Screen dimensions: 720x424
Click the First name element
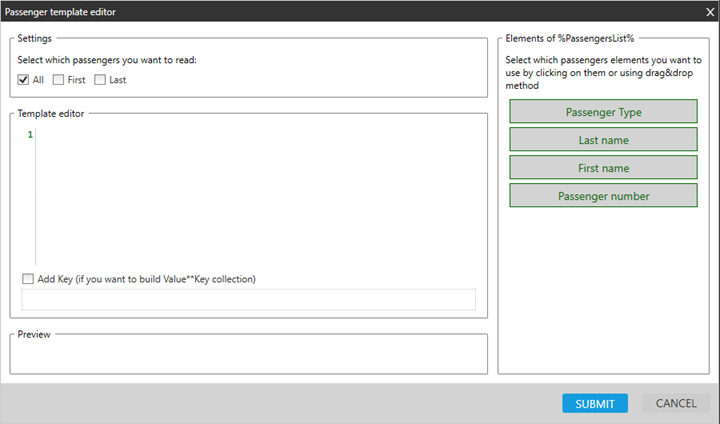coord(603,168)
